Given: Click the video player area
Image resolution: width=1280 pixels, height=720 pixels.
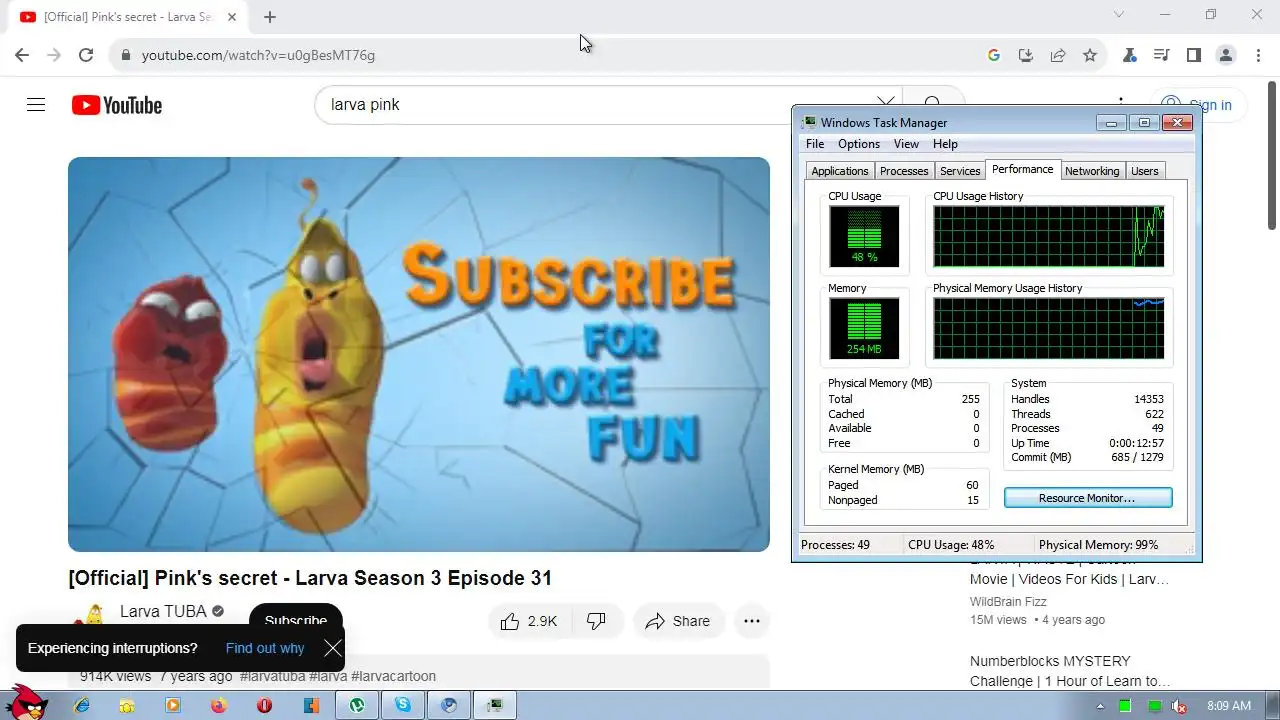Looking at the screenshot, I should pos(419,354).
